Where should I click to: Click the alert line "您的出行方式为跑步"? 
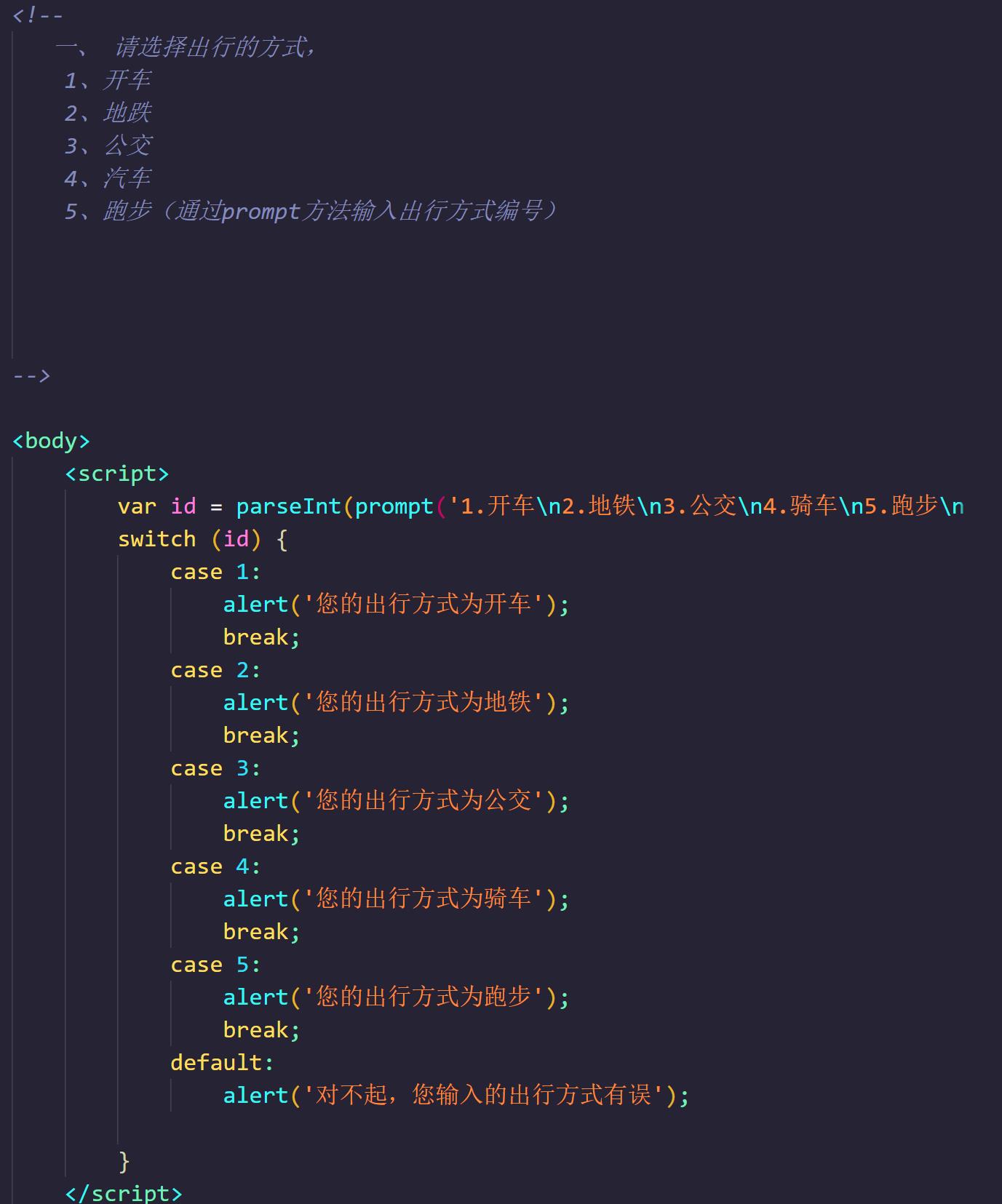click(397, 997)
